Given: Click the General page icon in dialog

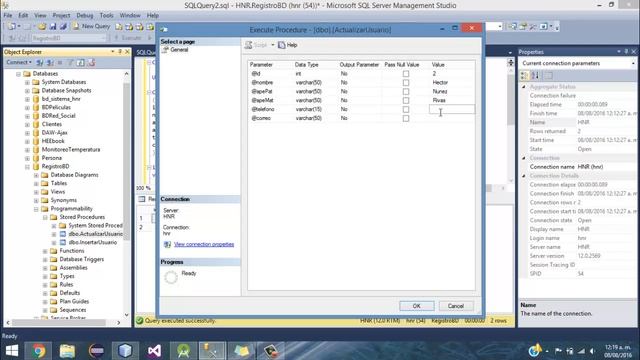Looking at the screenshot, I should [x=165, y=50].
